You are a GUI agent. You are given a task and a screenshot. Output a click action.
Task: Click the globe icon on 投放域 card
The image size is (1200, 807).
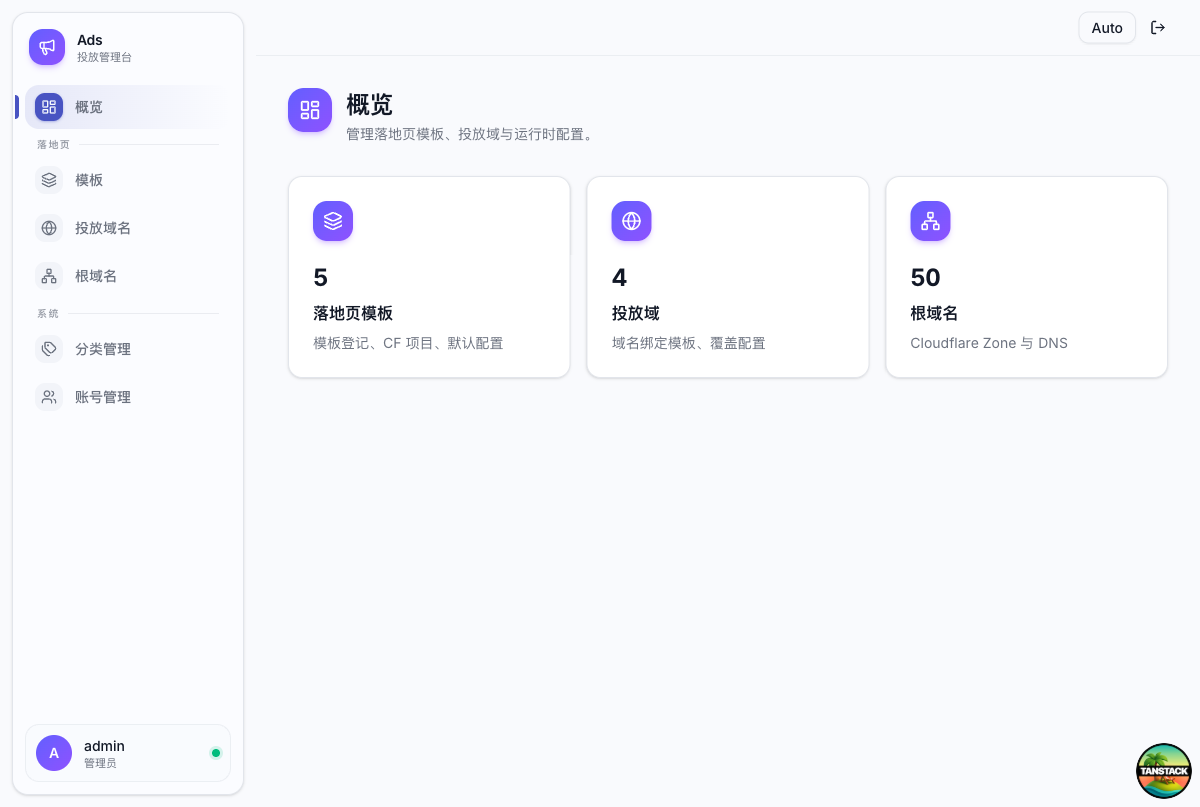coord(631,221)
